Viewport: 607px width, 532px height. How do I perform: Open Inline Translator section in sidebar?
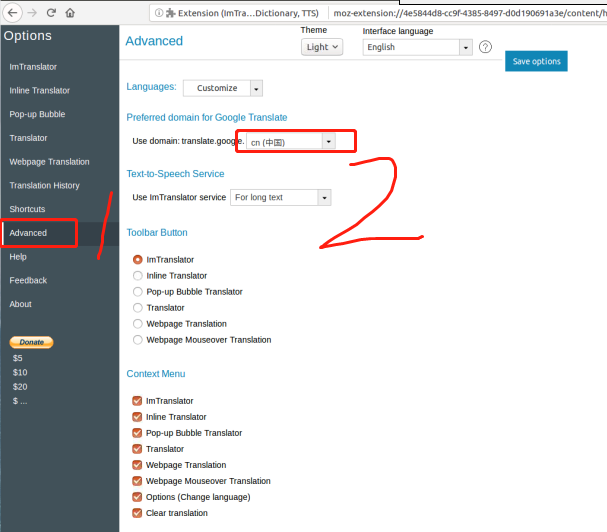40,91
